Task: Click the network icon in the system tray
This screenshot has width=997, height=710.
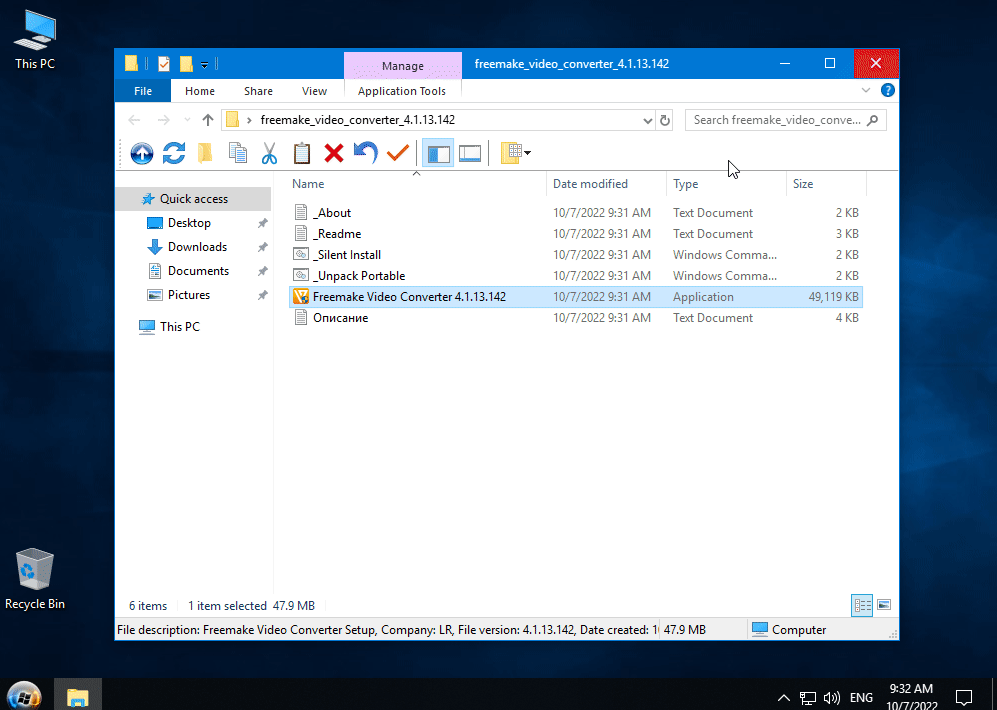Action: click(x=808, y=698)
